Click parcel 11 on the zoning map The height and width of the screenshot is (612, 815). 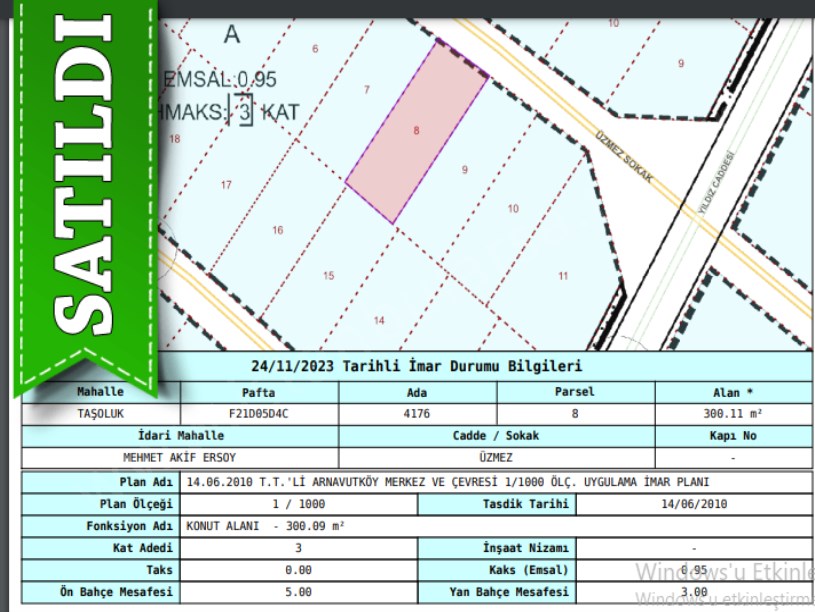(x=563, y=275)
